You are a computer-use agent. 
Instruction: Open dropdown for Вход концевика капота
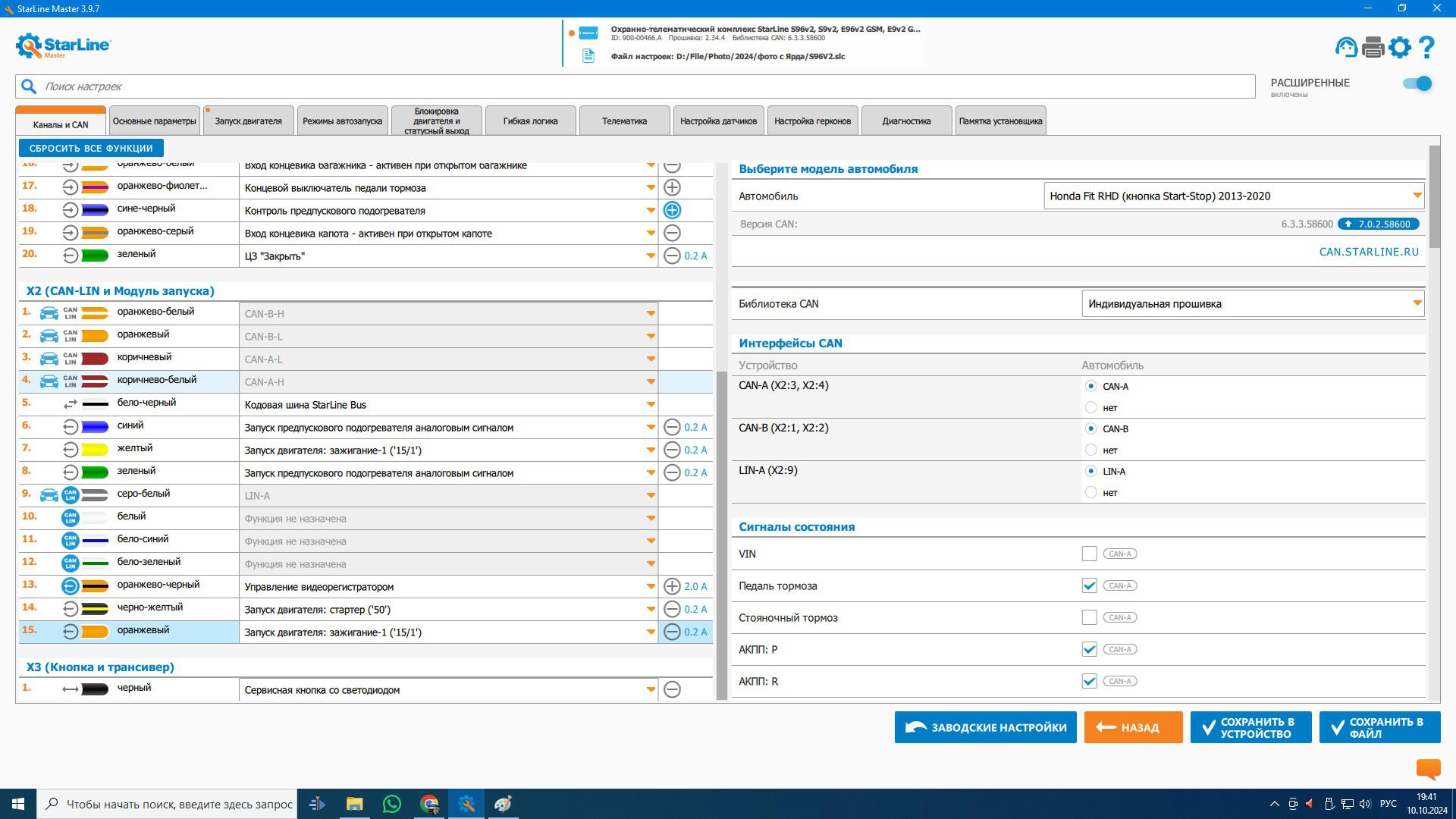448,233
